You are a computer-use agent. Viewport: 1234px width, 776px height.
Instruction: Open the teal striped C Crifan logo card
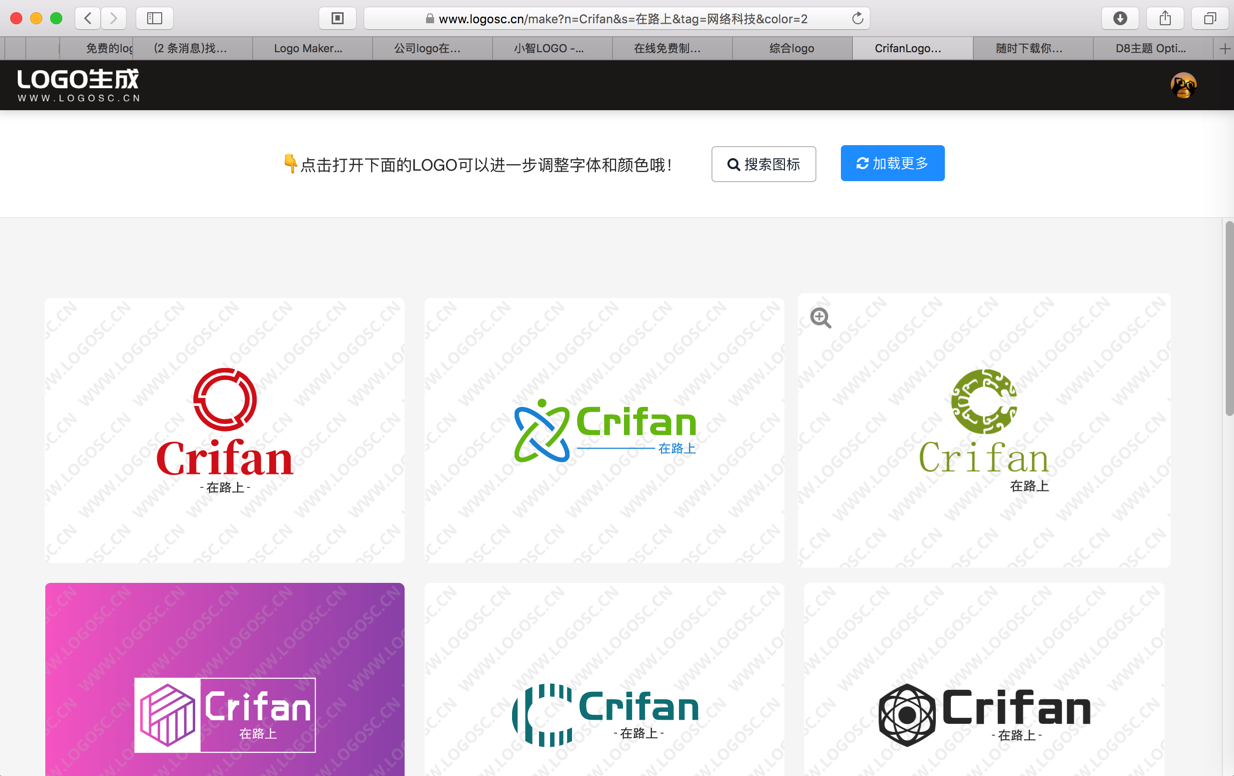click(604, 680)
